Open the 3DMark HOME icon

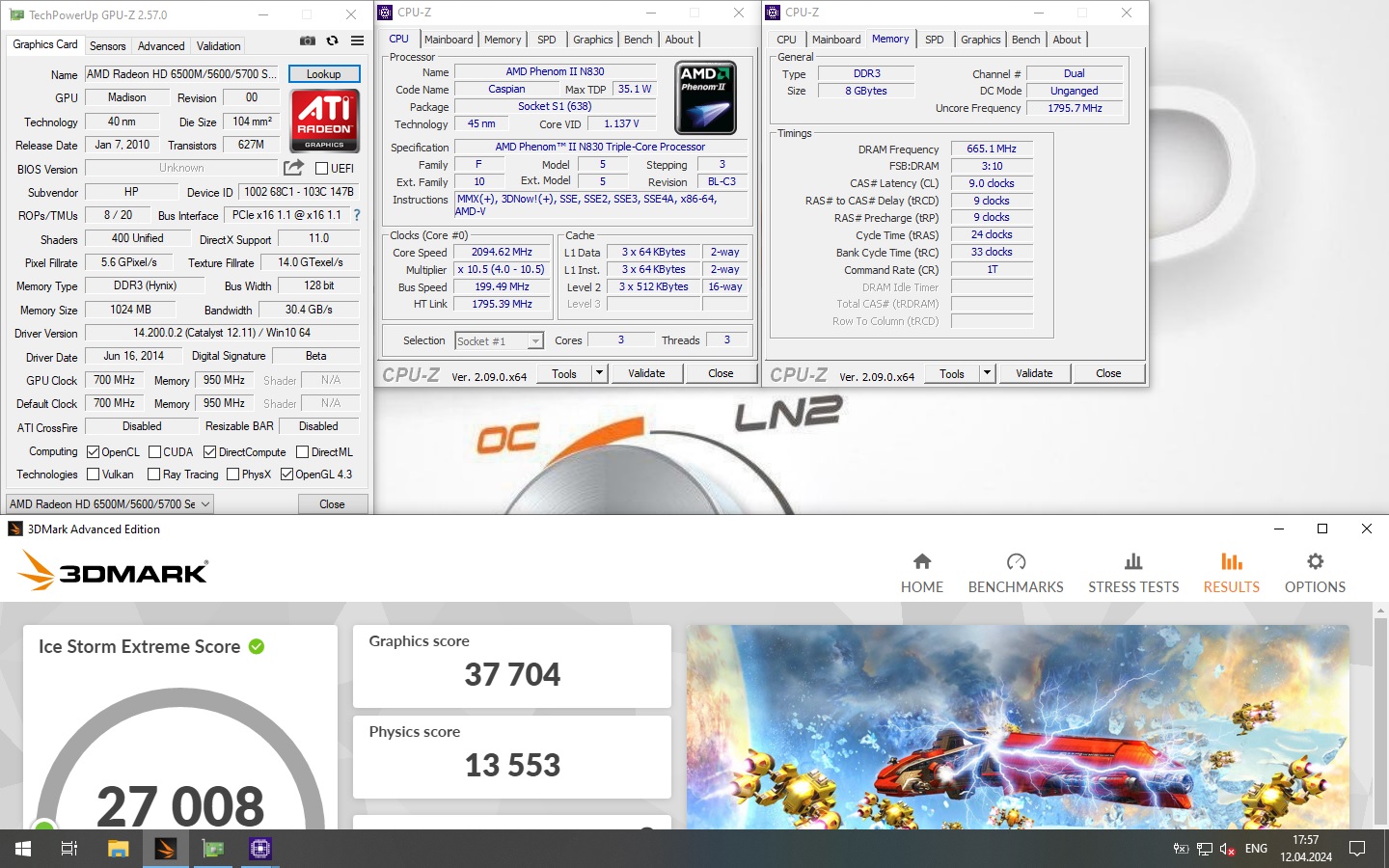tap(922, 561)
